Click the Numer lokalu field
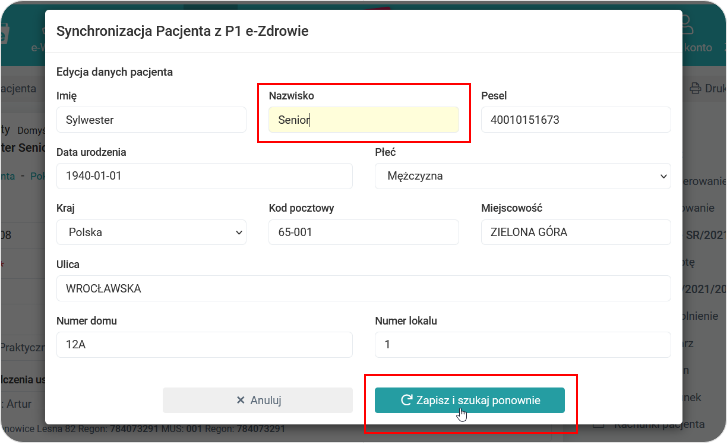 tap(521, 344)
